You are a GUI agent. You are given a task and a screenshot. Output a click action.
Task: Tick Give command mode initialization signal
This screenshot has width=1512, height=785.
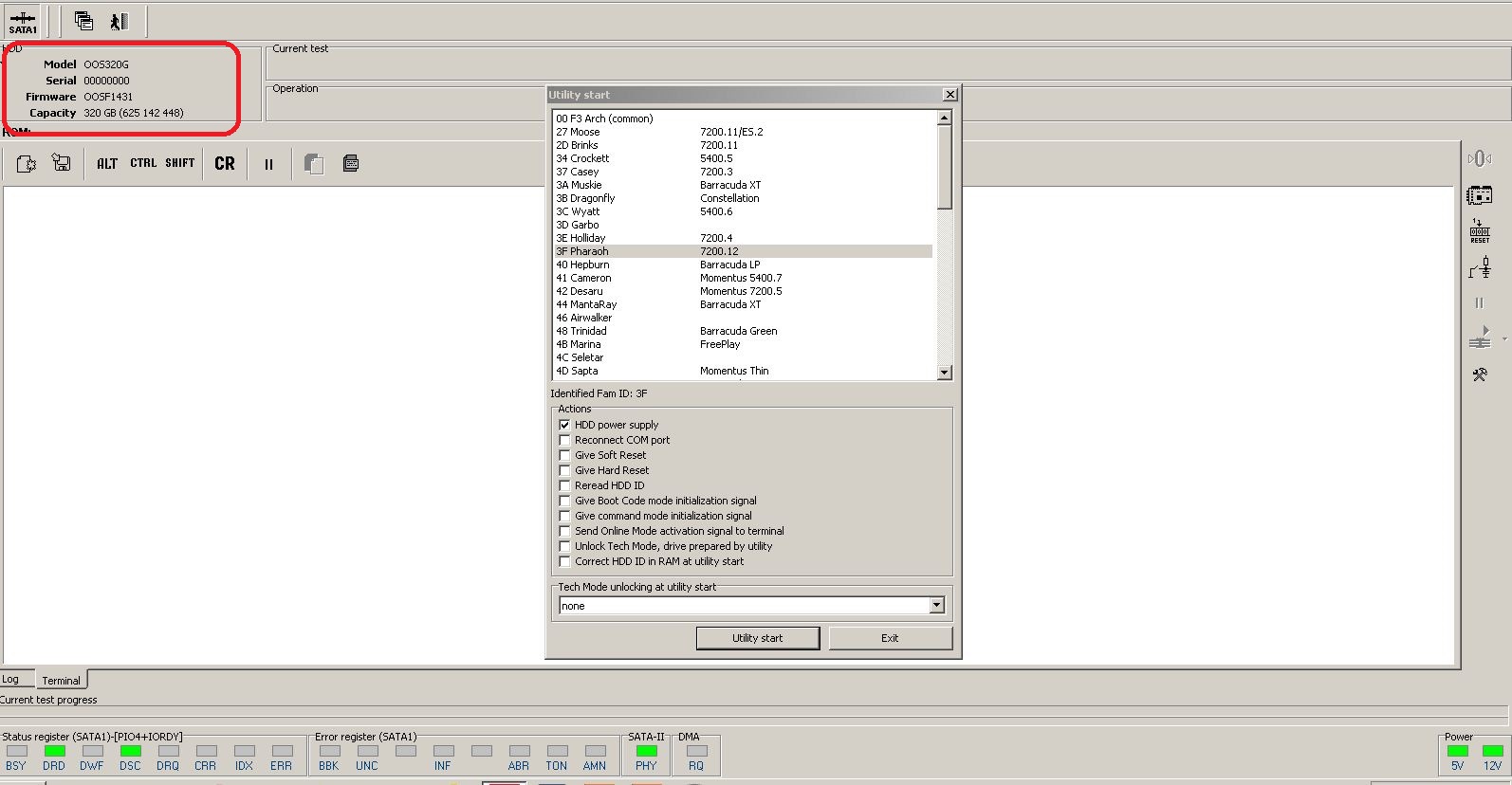(564, 516)
